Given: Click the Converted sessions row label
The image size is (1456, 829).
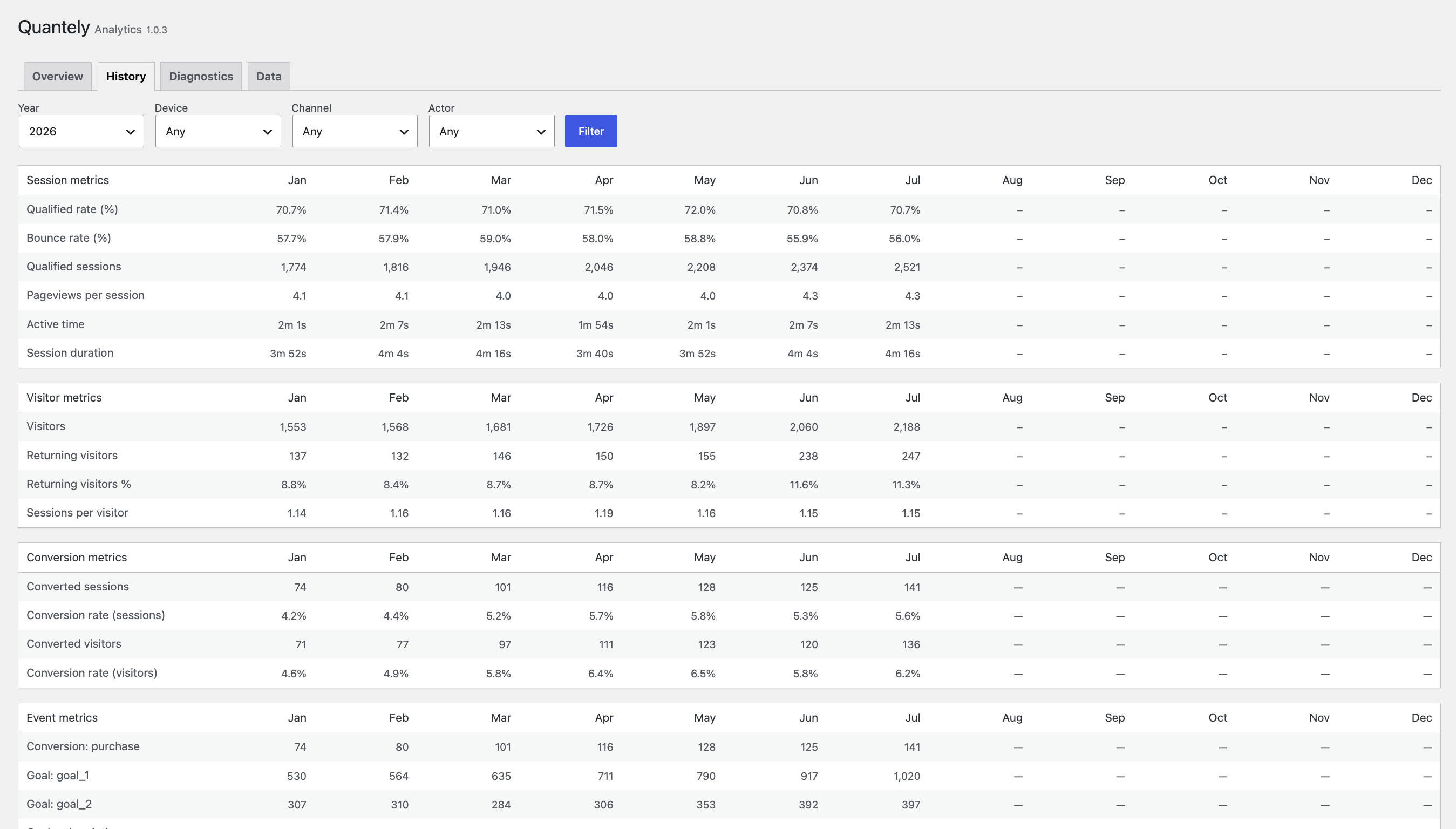Looking at the screenshot, I should pyautogui.click(x=78, y=587).
